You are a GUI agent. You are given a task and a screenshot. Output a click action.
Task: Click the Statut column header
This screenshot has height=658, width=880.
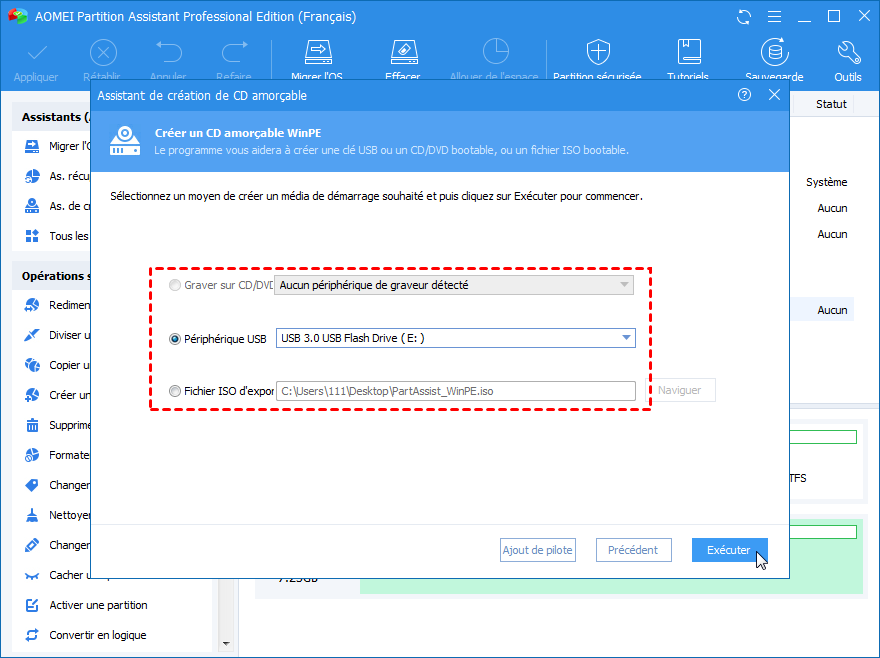[831, 104]
